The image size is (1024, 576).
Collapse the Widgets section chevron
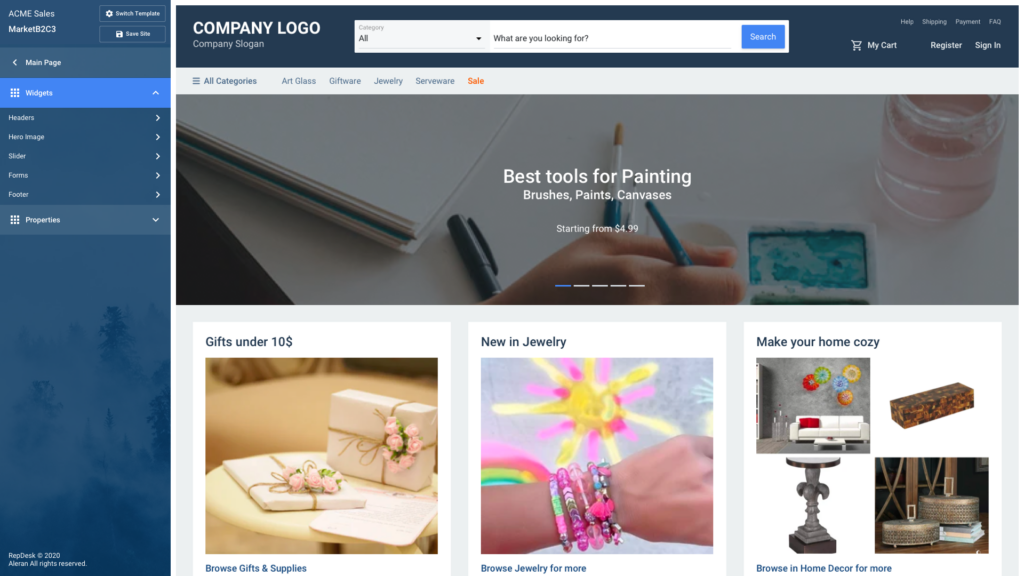tap(155, 93)
